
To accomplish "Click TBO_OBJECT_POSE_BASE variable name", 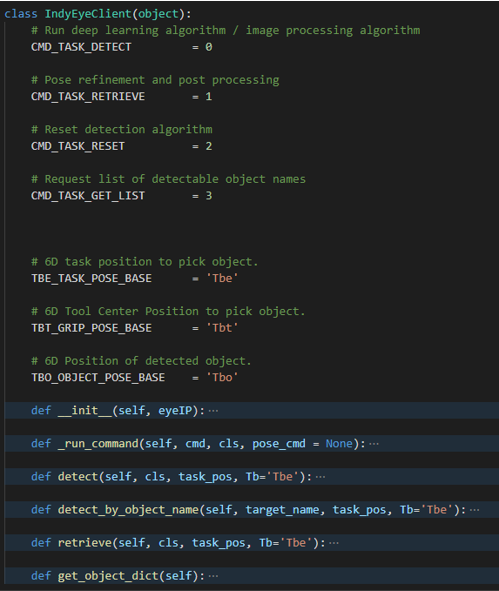I will (98, 378).
